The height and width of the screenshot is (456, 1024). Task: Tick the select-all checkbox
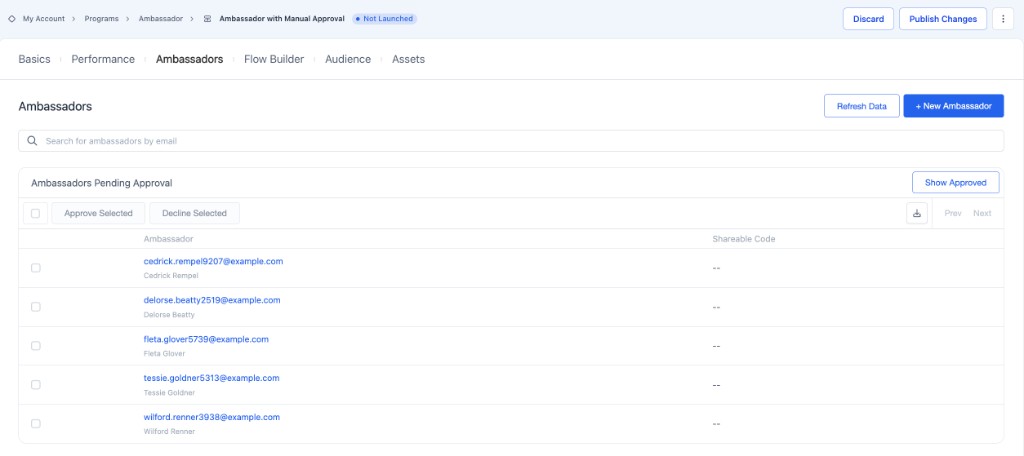(35, 213)
